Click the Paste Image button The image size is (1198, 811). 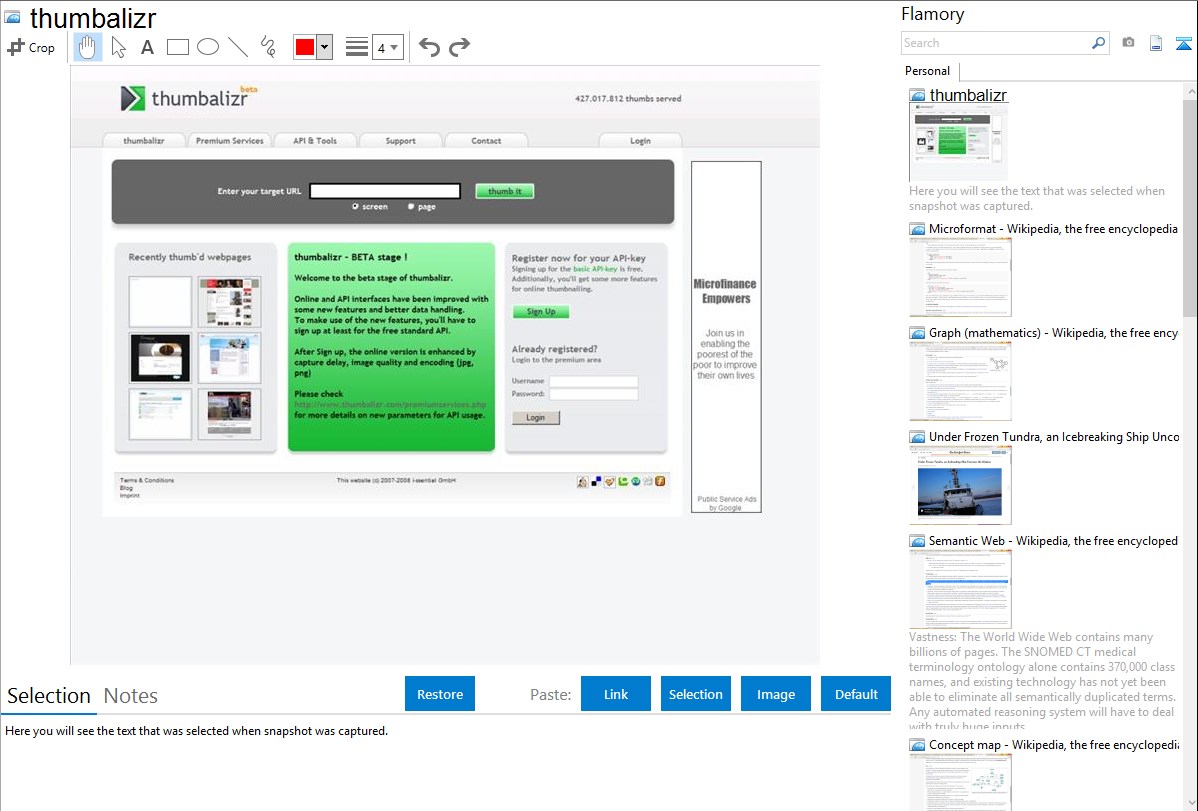point(776,694)
